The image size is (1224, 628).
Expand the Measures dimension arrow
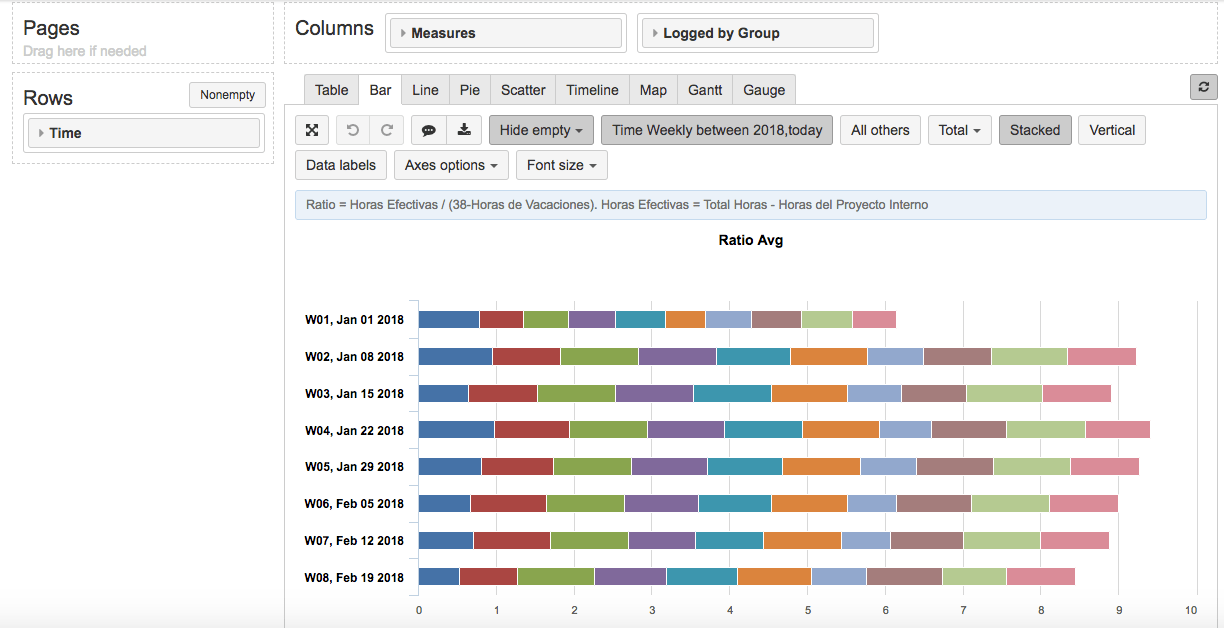pyautogui.click(x=402, y=33)
